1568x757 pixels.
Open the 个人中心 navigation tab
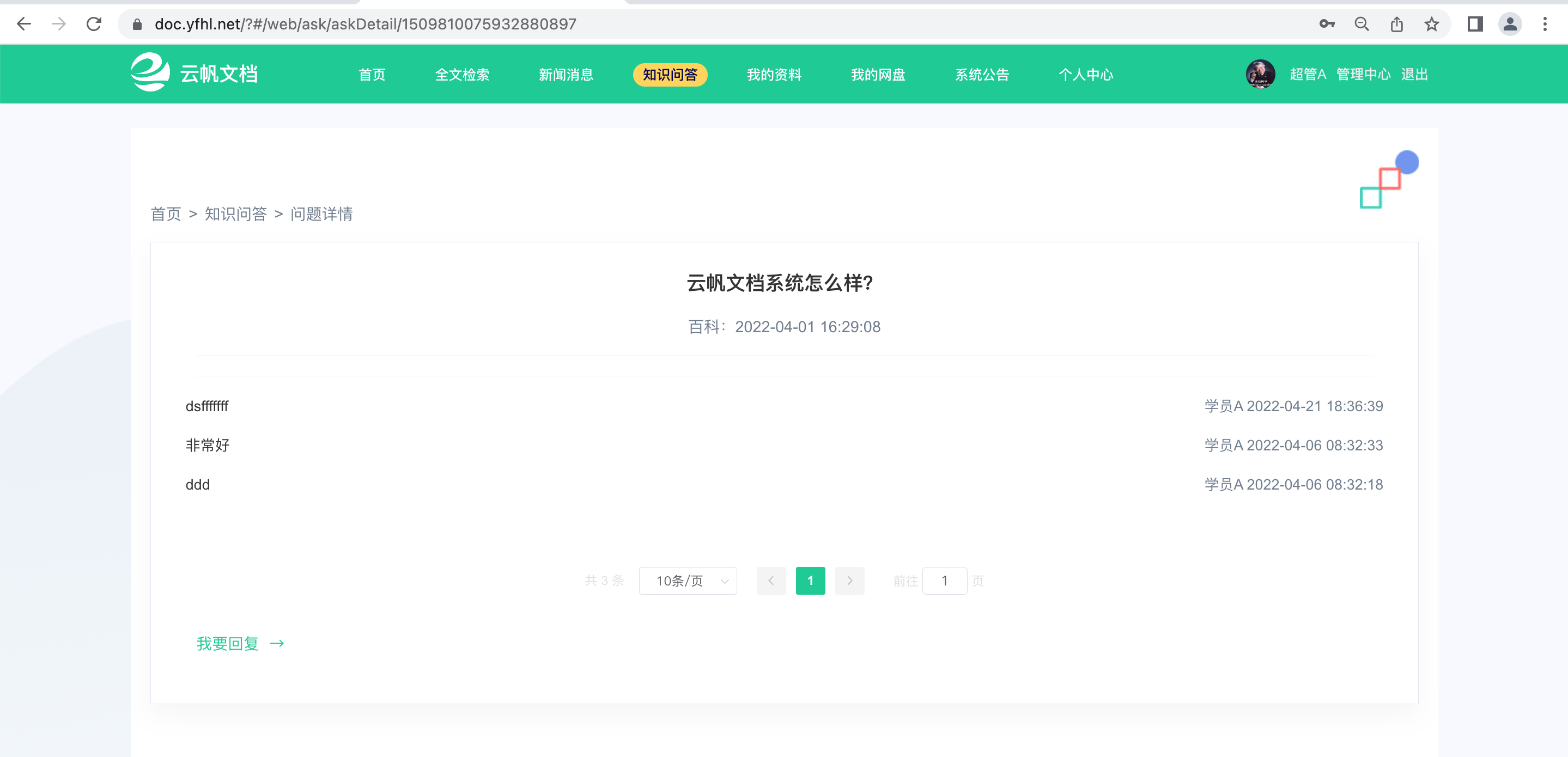coord(1086,74)
